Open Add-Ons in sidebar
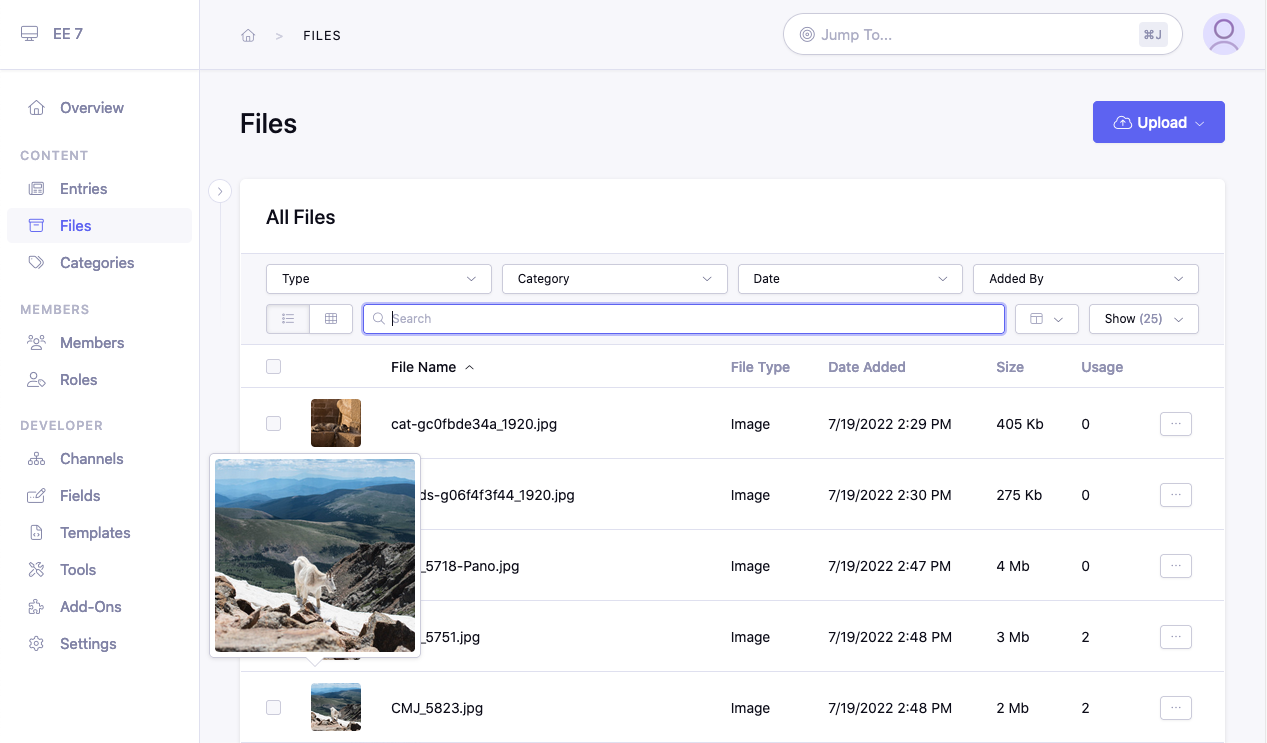The height and width of the screenshot is (743, 1267). pyautogui.click(x=91, y=607)
